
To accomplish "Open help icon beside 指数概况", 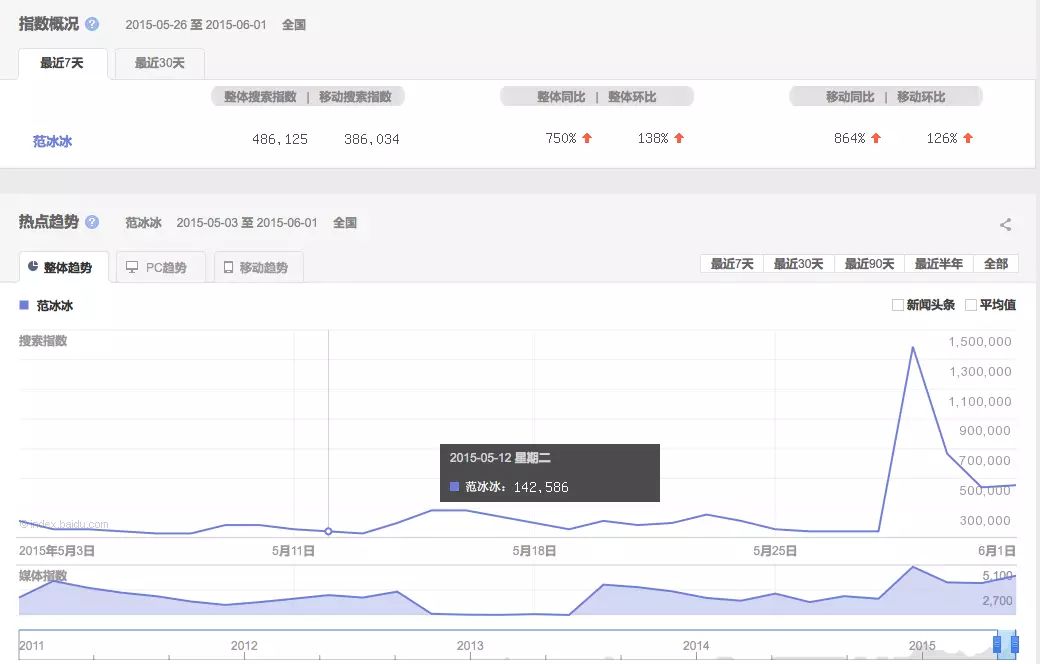I will coord(92,25).
